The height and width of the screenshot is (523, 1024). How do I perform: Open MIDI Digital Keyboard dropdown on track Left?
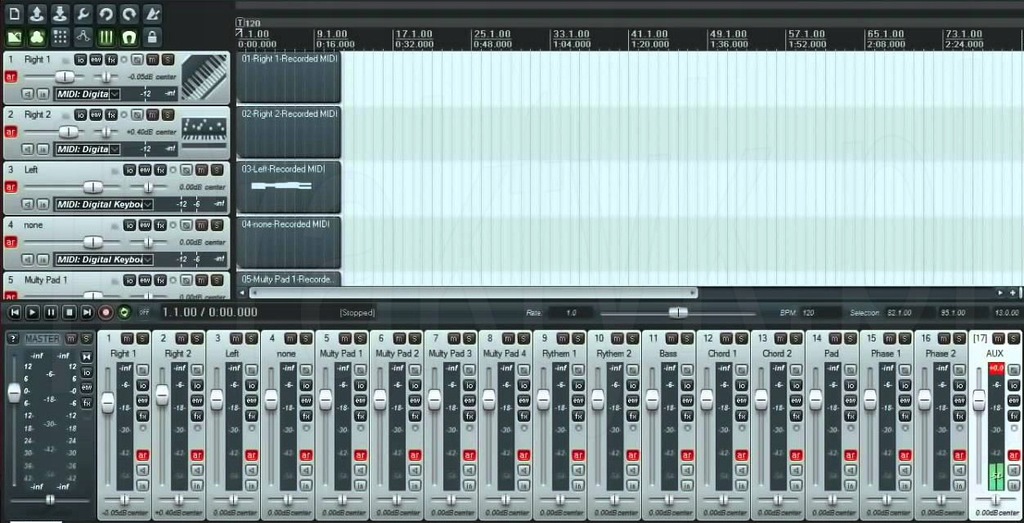[104, 204]
